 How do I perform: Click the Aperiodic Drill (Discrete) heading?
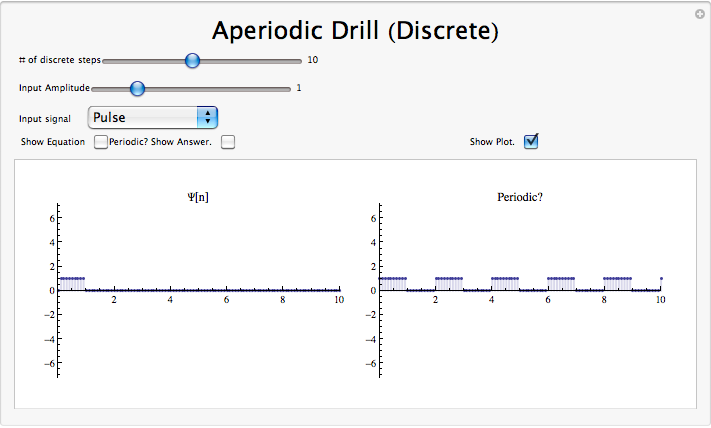[355, 31]
